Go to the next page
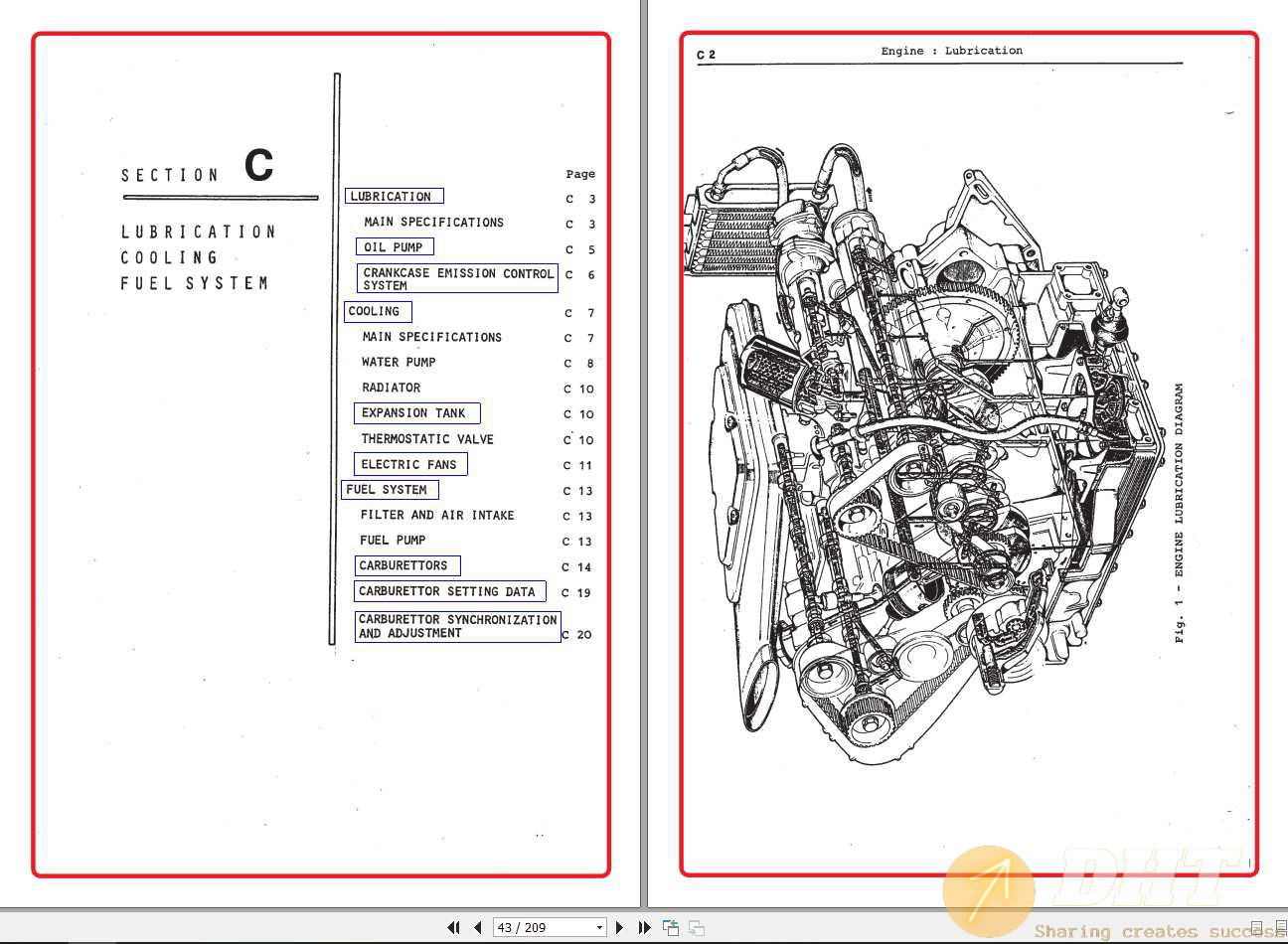Image resolution: width=1288 pixels, height=944 pixels. pyautogui.click(x=619, y=927)
